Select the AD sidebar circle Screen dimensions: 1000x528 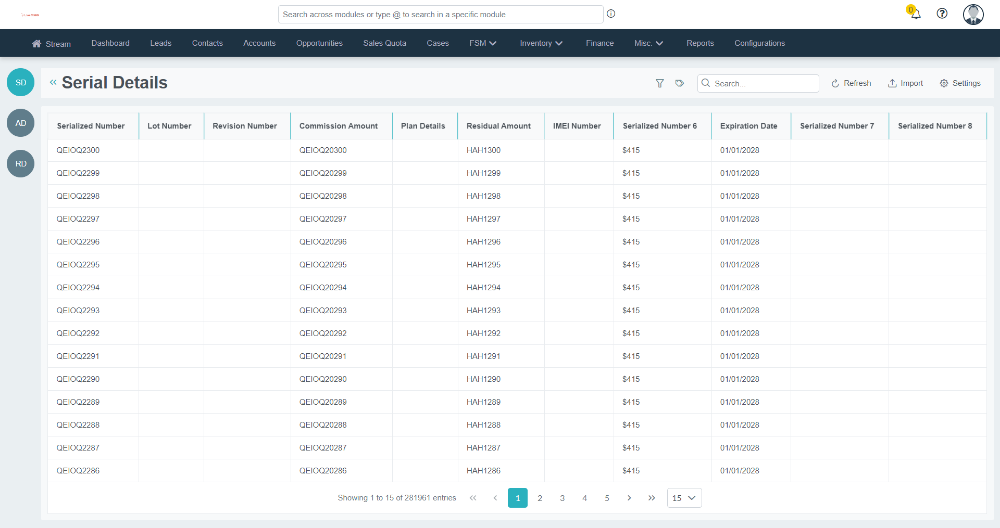pyautogui.click(x=20, y=123)
